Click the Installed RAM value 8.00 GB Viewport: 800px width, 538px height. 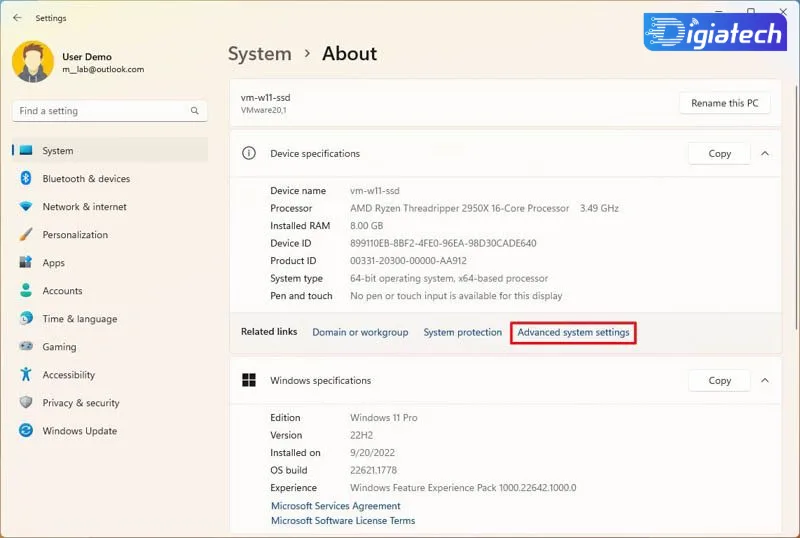tap(366, 226)
